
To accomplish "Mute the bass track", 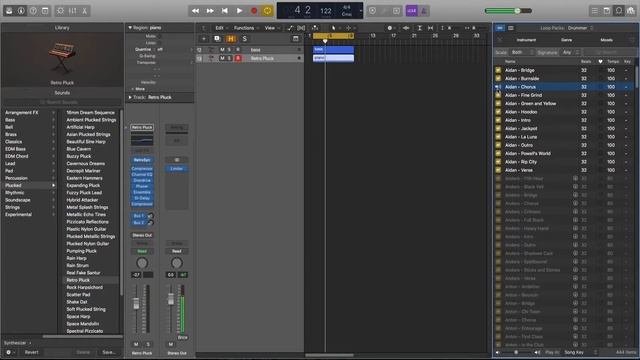I will click(x=222, y=50).
